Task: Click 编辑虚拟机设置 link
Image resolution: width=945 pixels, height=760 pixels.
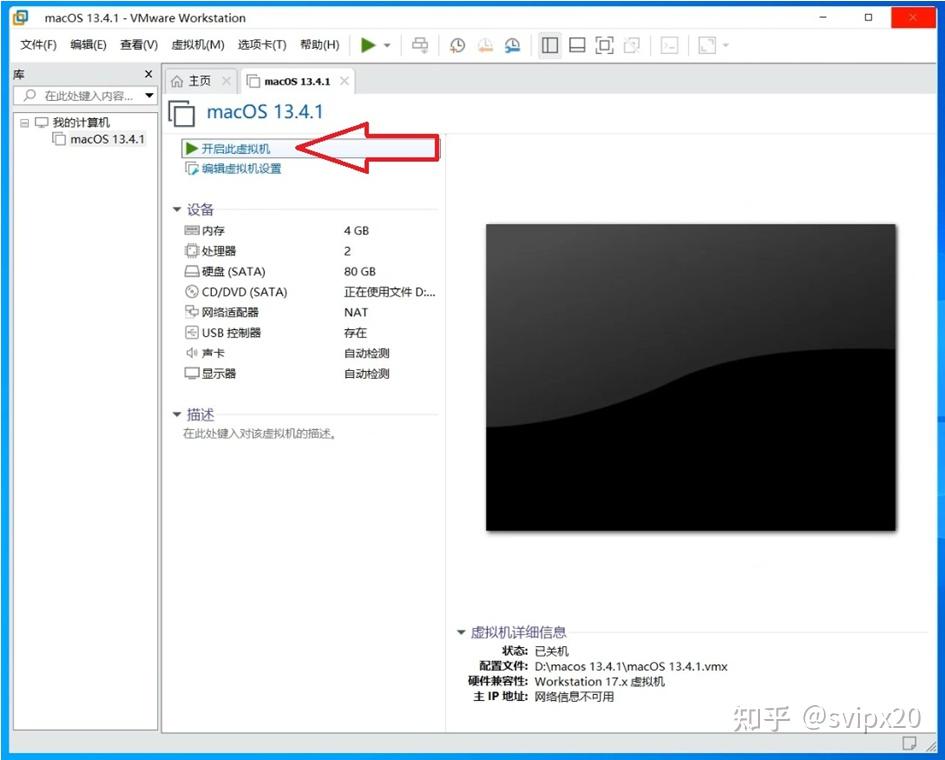Action: [241, 169]
